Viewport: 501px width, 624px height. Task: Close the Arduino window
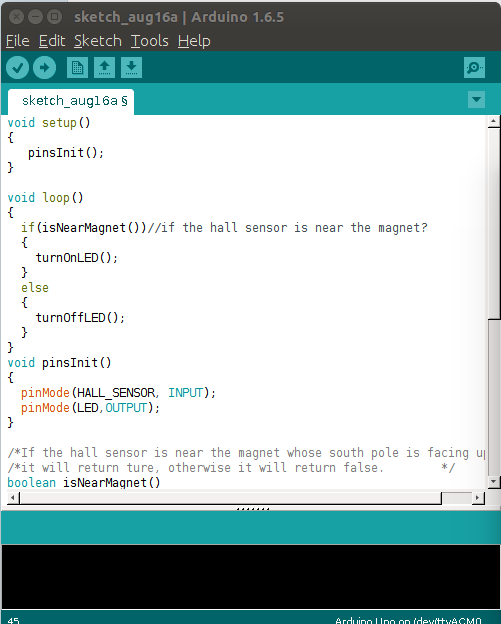16,17
